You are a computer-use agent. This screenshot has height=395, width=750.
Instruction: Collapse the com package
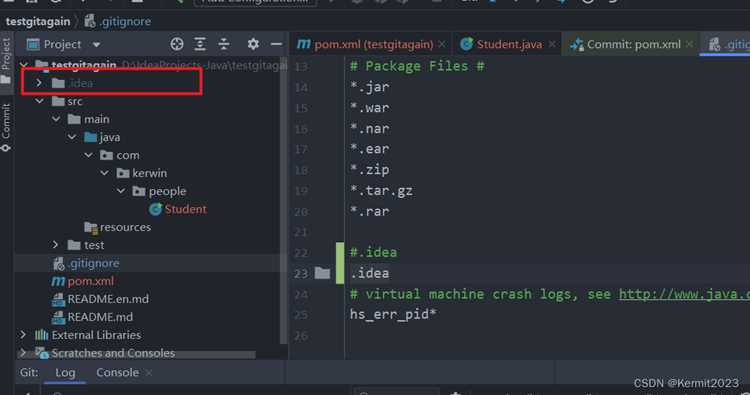[x=88, y=155]
